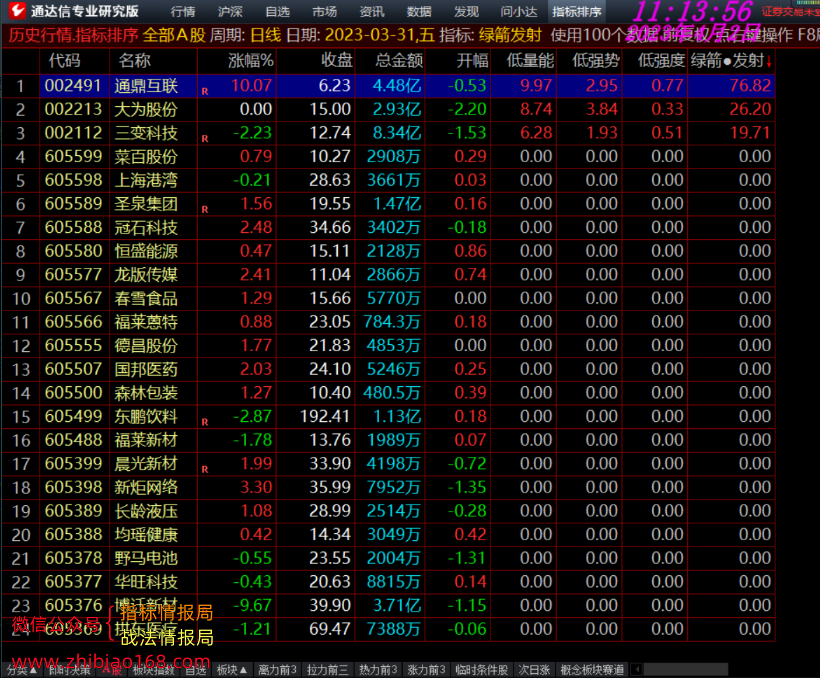Select the 离力前3 tab

pyautogui.click(x=277, y=670)
